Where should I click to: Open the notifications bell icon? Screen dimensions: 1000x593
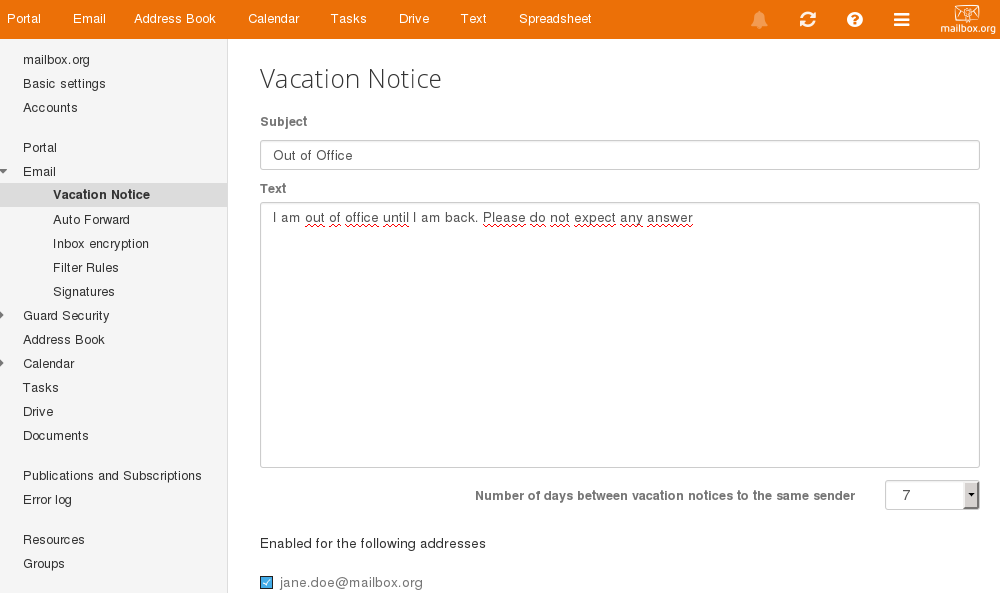[x=759, y=20]
